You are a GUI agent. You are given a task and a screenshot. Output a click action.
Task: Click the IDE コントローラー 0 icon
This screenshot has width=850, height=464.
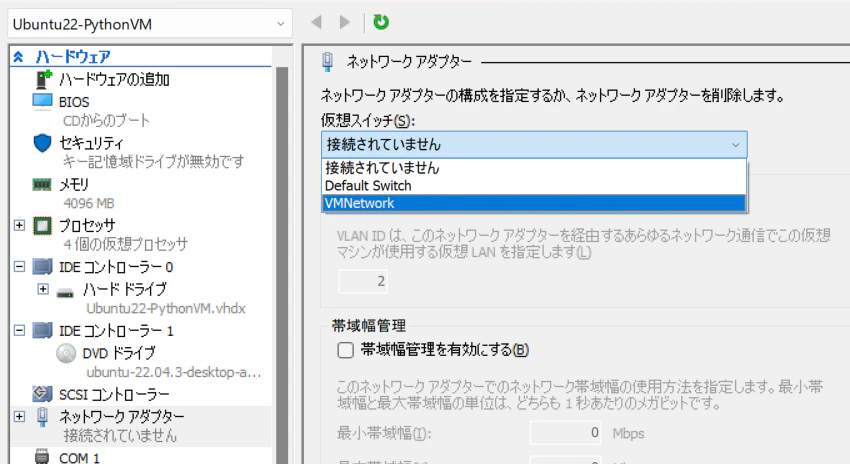[x=42, y=267]
